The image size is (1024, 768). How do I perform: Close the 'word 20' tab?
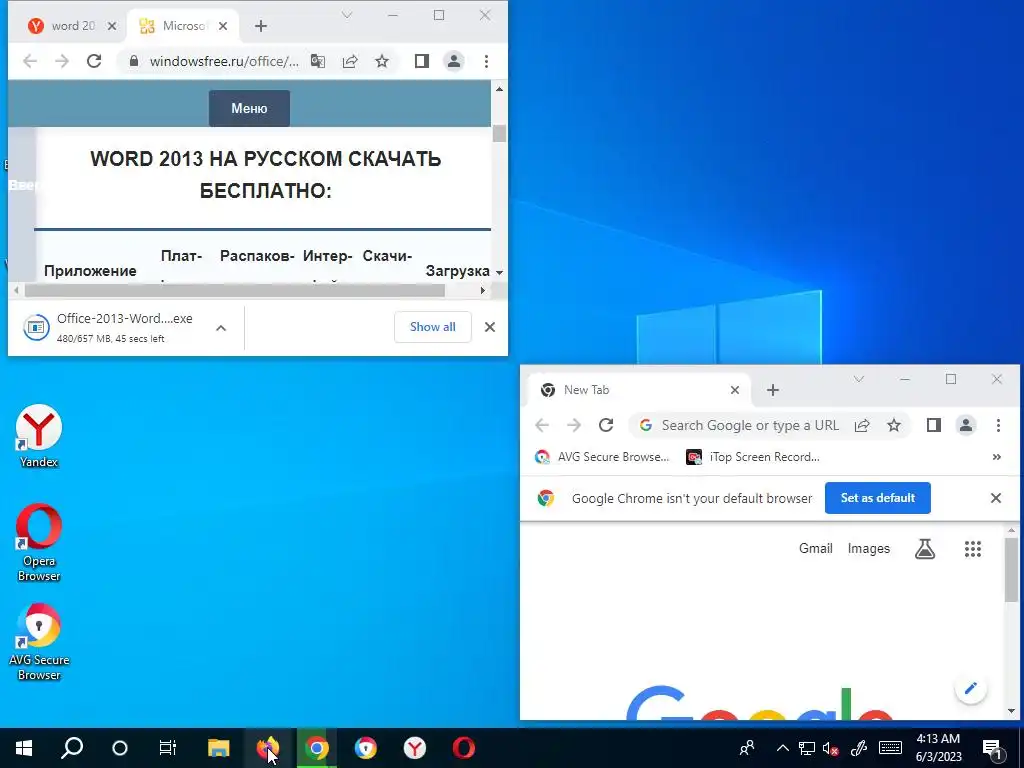click(112, 26)
